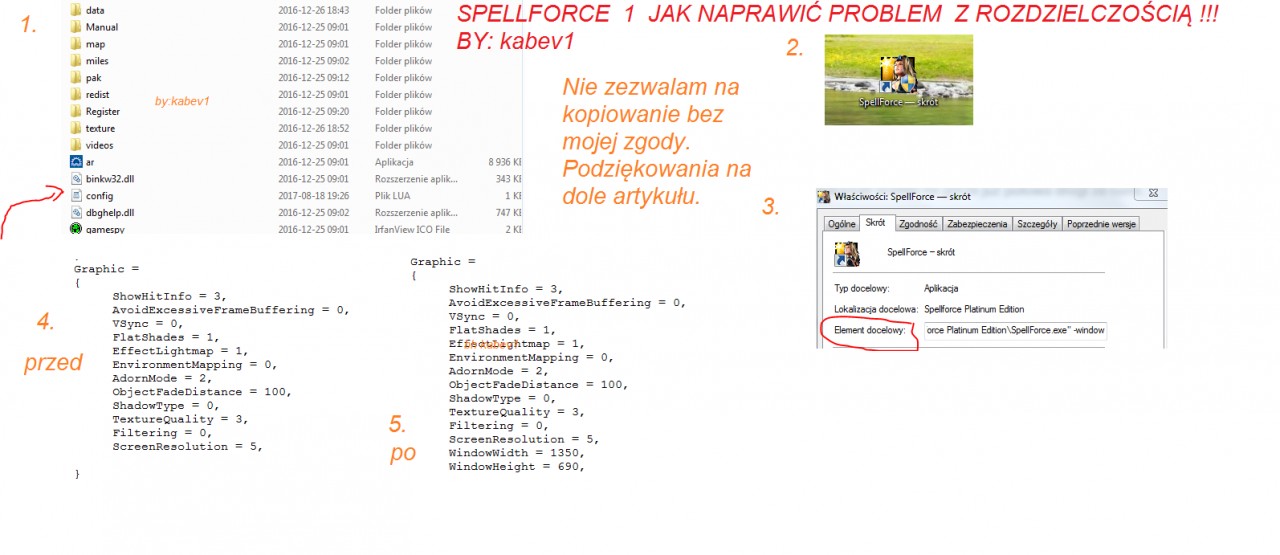The image size is (1280, 555).
Task: Click the '8 936 KB' size cell
Action: (x=506, y=161)
